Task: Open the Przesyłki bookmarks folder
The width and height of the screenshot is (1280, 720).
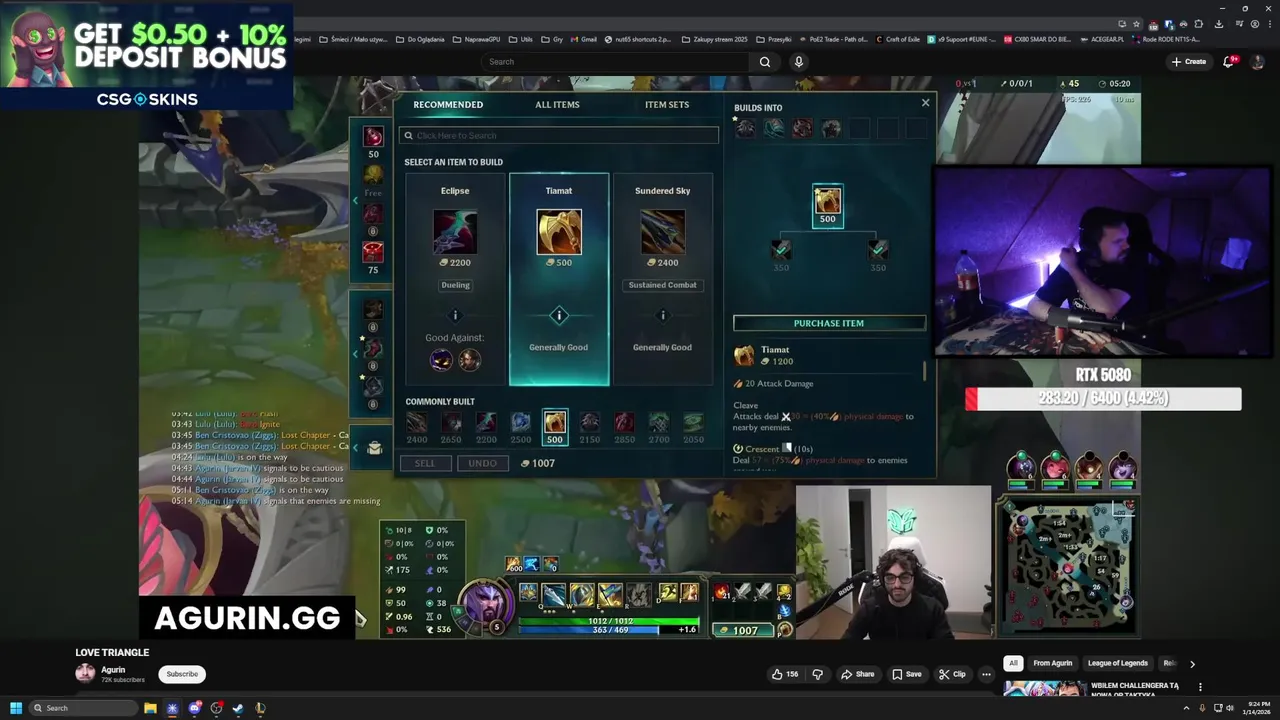Action: pos(773,39)
